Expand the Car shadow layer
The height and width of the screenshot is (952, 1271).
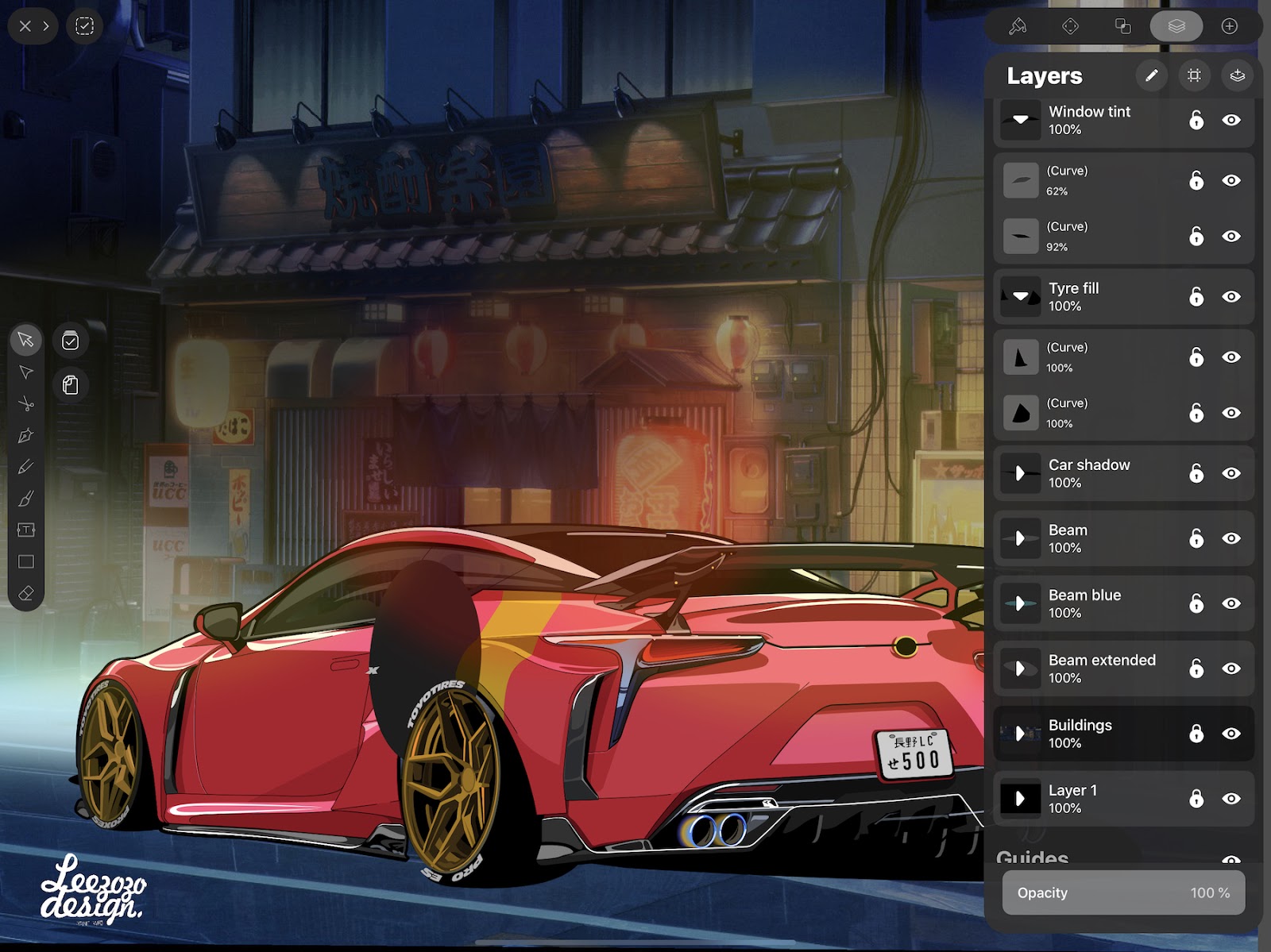[x=1021, y=473]
